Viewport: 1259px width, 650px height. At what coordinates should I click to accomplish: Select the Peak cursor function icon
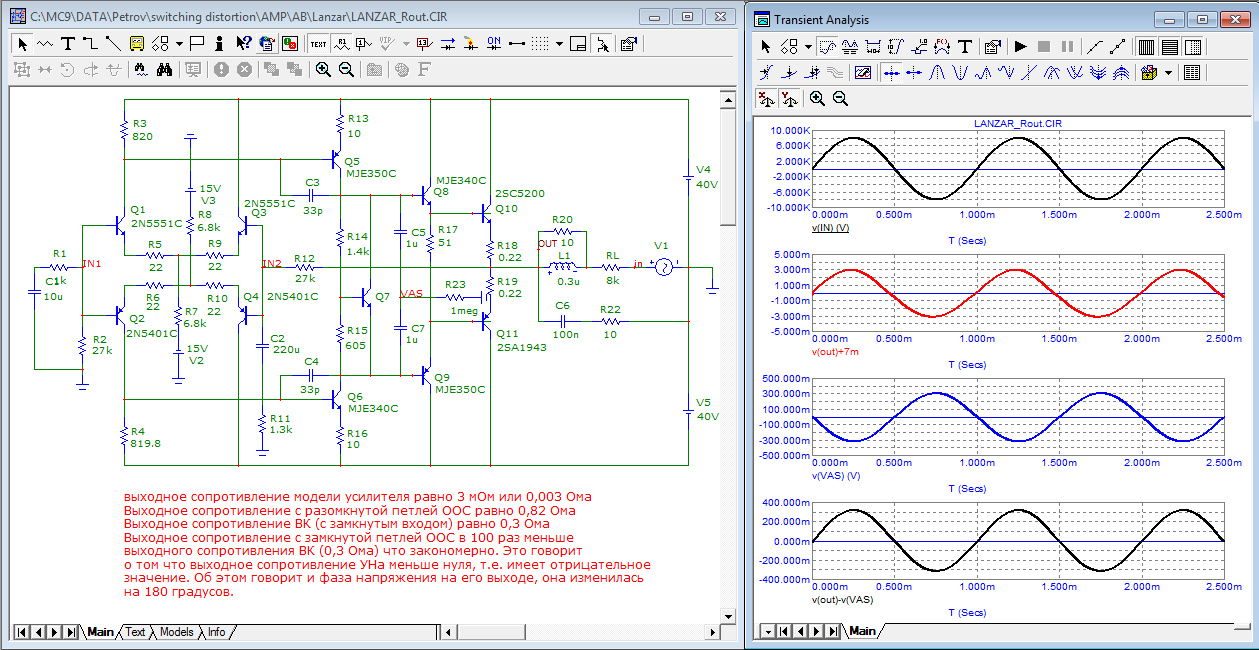click(x=938, y=72)
